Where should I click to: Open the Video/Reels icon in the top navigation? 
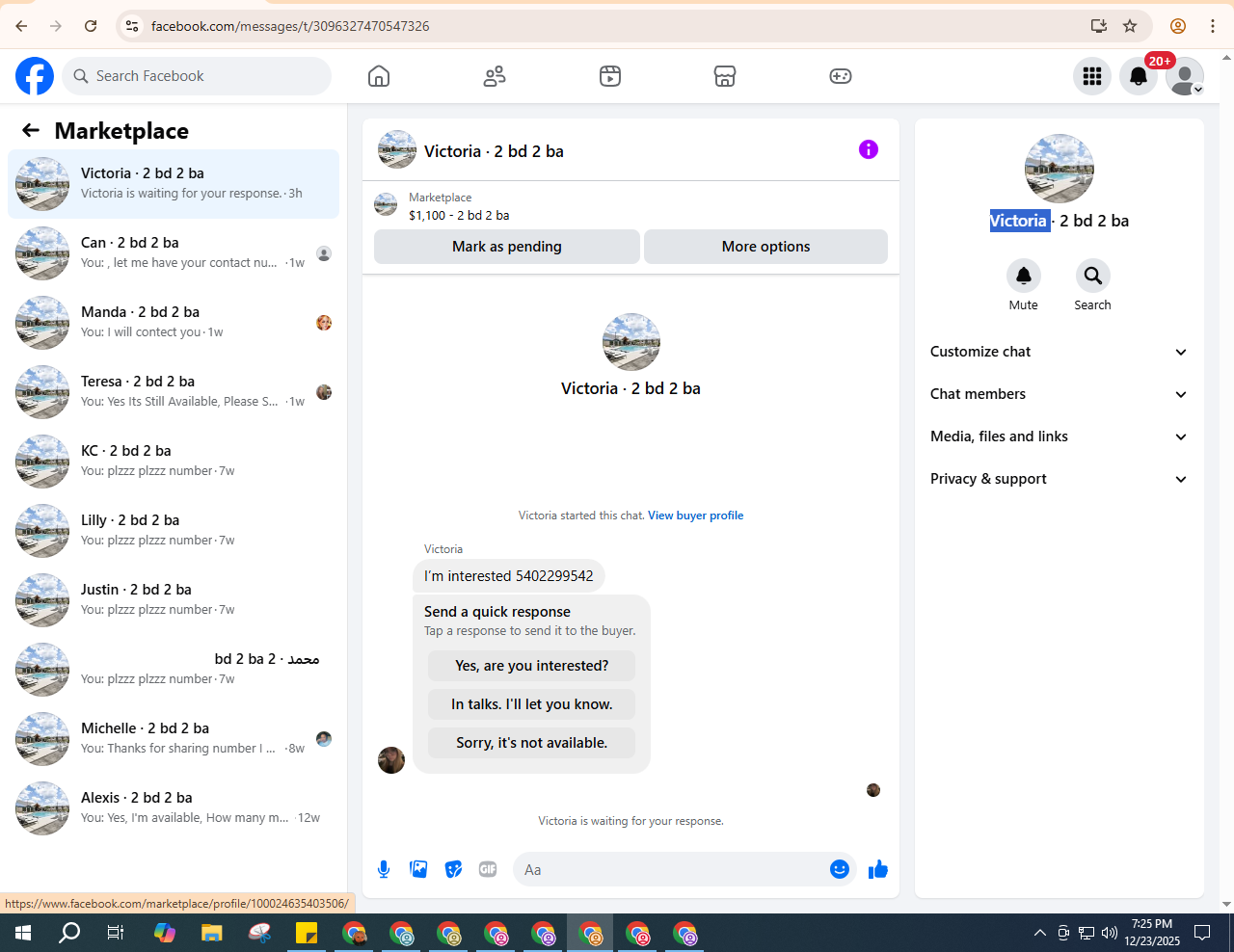click(x=610, y=76)
